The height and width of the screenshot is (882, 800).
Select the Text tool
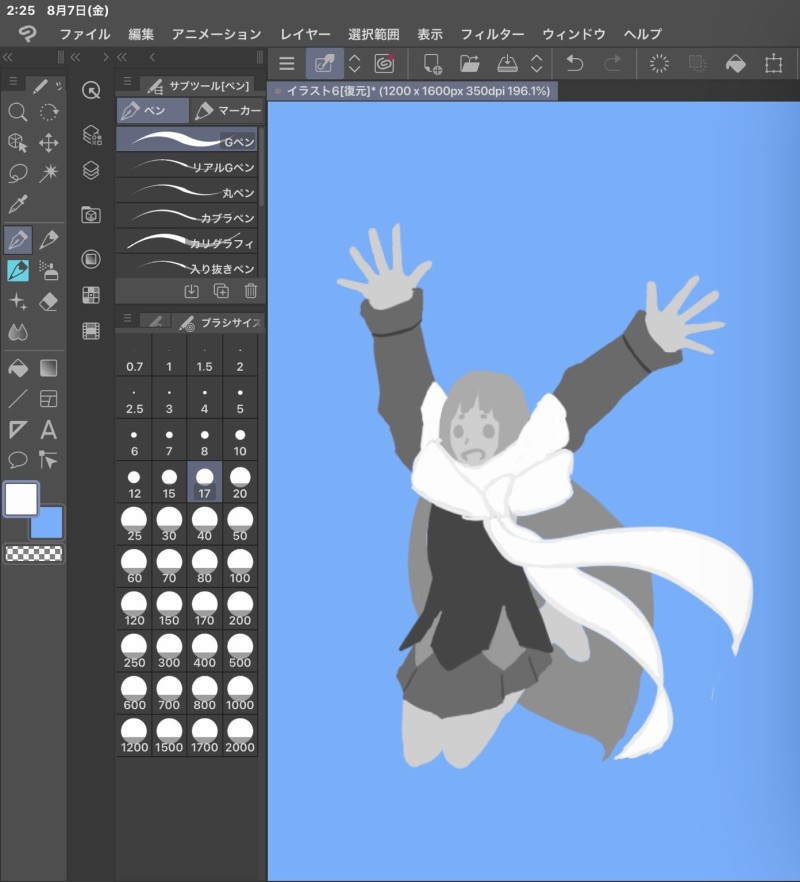coord(48,430)
